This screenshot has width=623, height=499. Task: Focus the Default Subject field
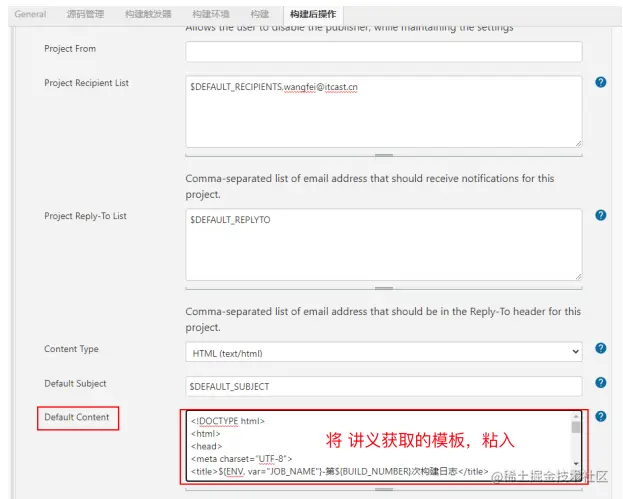click(384, 386)
